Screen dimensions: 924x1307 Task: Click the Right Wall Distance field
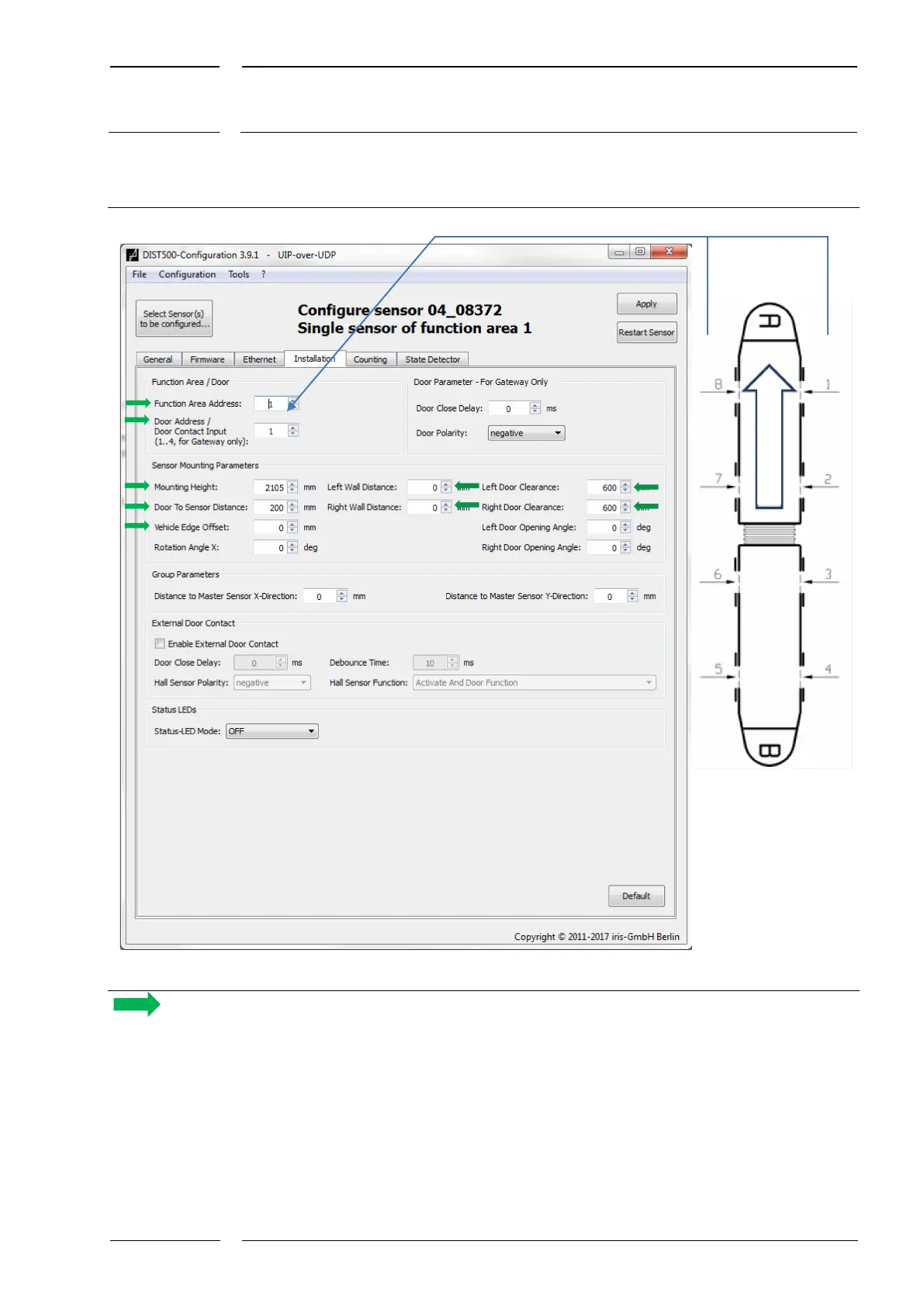tap(424, 508)
